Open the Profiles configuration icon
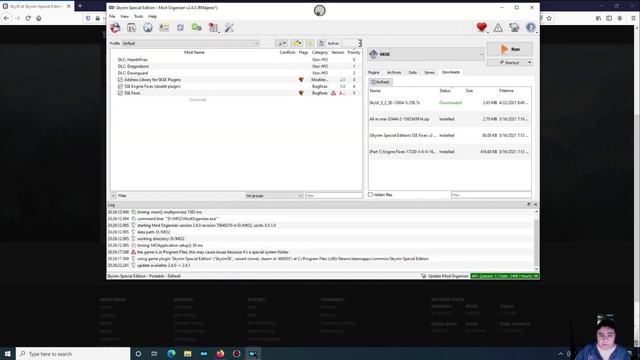The image size is (640, 360). (164, 27)
